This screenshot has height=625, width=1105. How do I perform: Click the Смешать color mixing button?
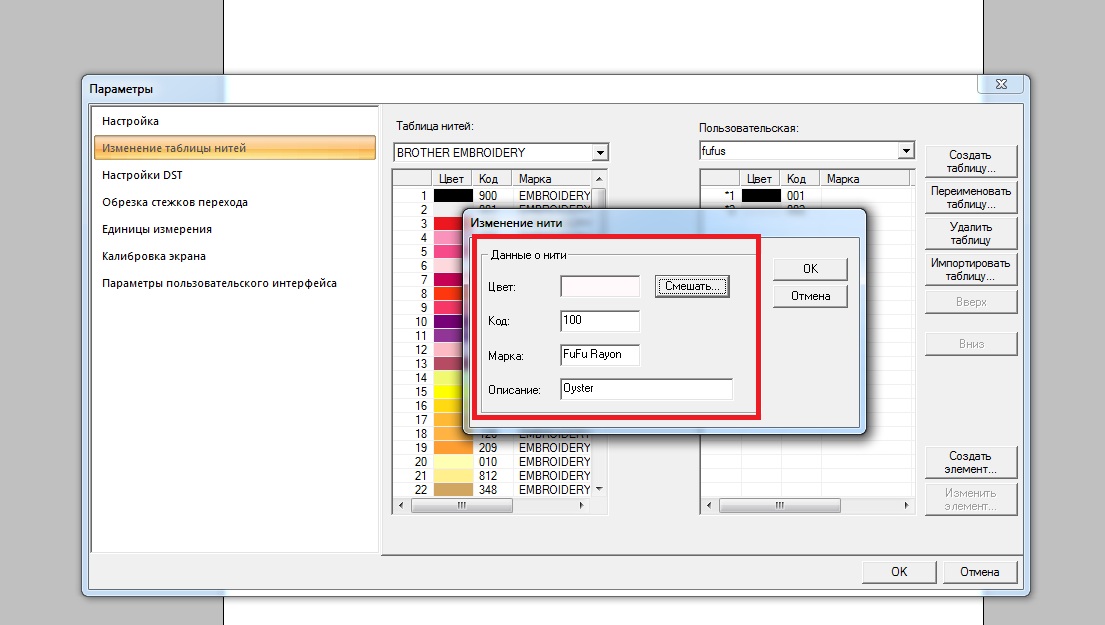click(x=692, y=287)
